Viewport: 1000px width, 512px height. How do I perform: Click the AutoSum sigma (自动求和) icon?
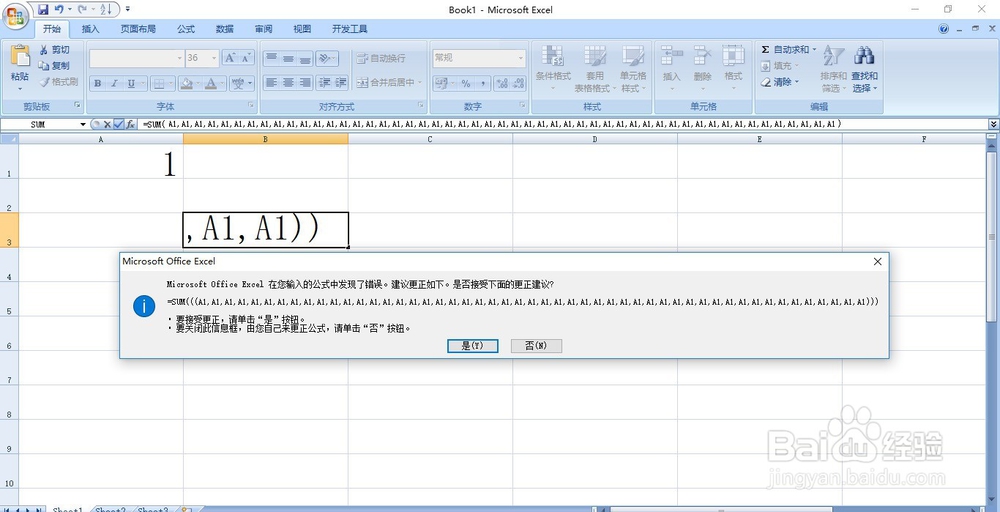click(765, 49)
